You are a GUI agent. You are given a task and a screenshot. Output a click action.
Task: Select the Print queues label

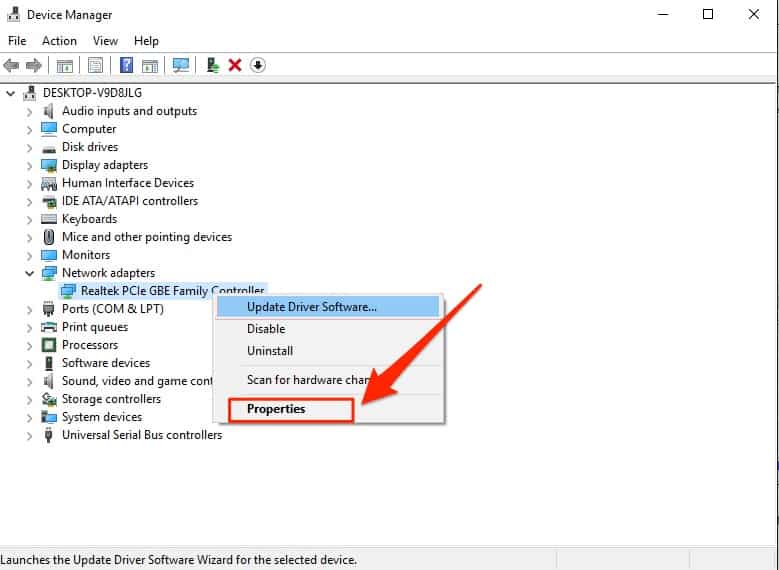tap(95, 327)
